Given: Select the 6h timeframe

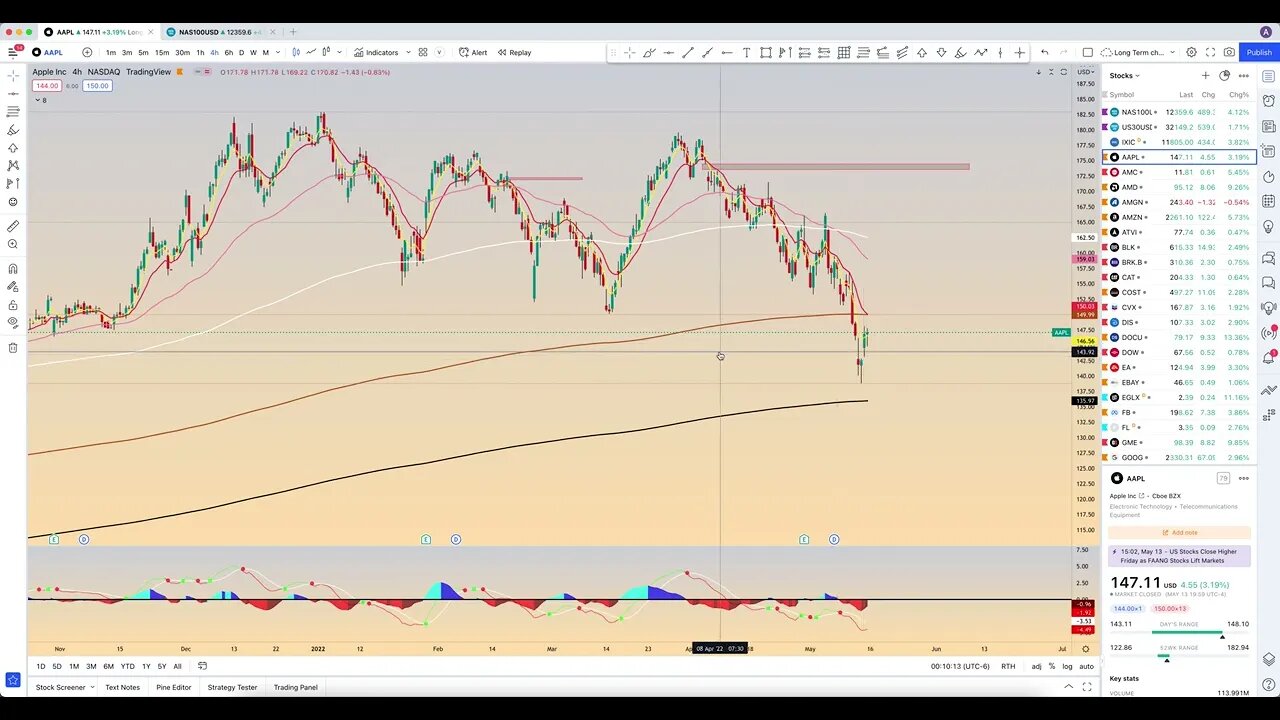Looking at the screenshot, I should tap(228, 52).
